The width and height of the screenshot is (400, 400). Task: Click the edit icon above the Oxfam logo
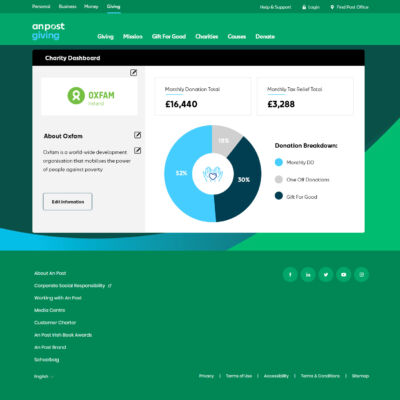click(133, 72)
